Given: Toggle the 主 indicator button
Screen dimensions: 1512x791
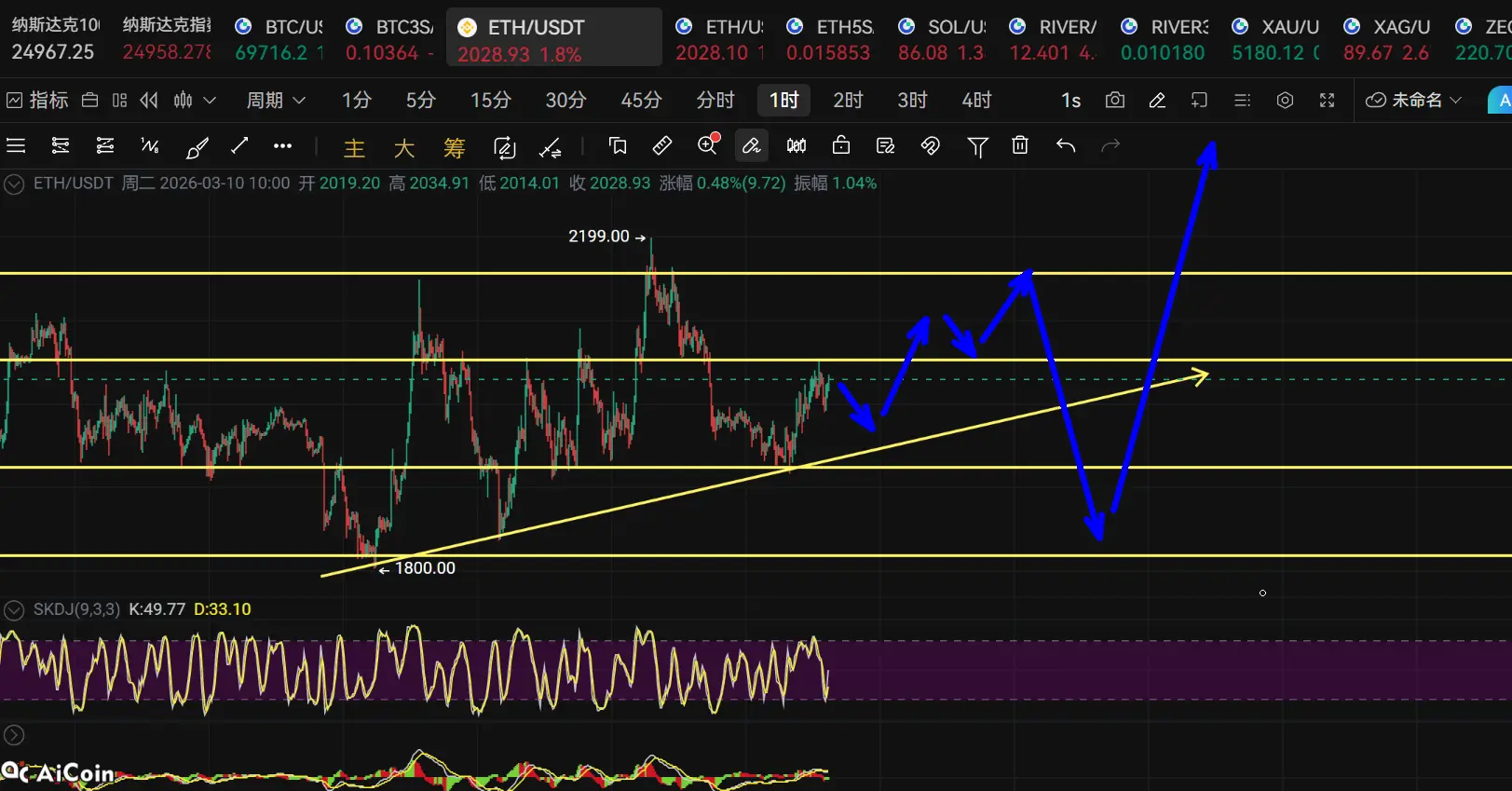Looking at the screenshot, I should point(354,147).
